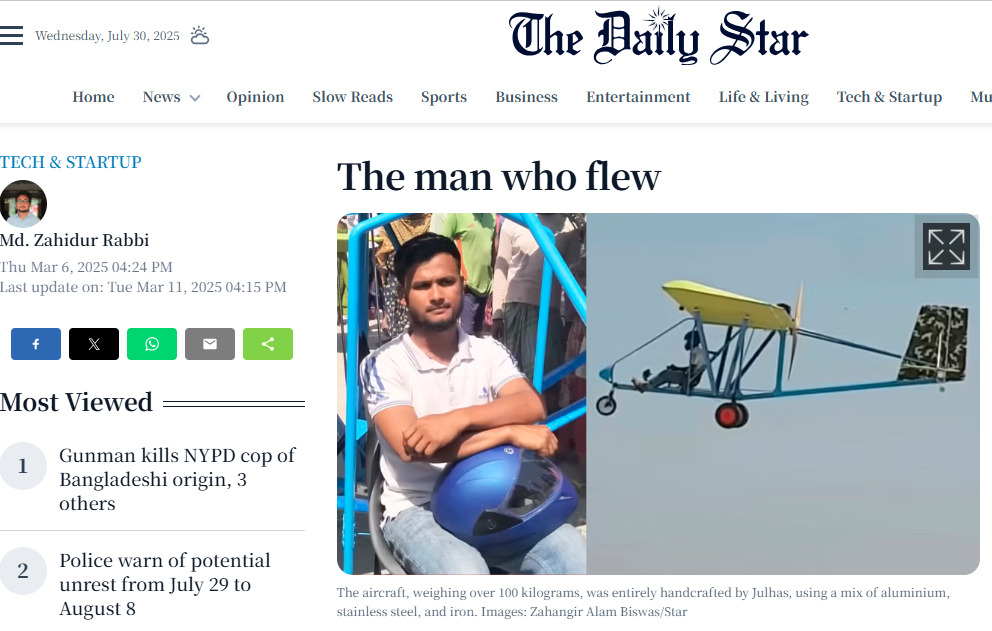Expand the News dropdown chevron

[195, 98]
